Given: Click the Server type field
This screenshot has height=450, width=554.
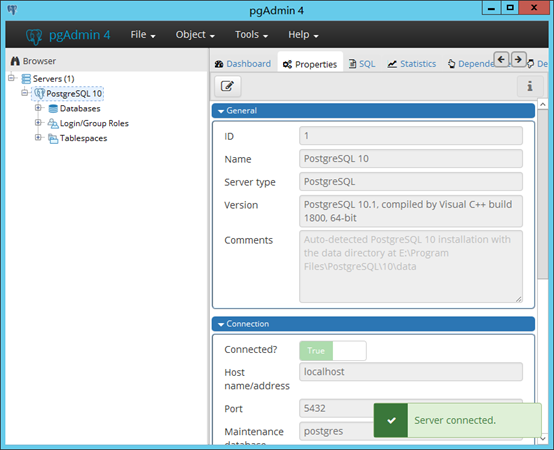Looking at the screenshot, I should 411,182.
